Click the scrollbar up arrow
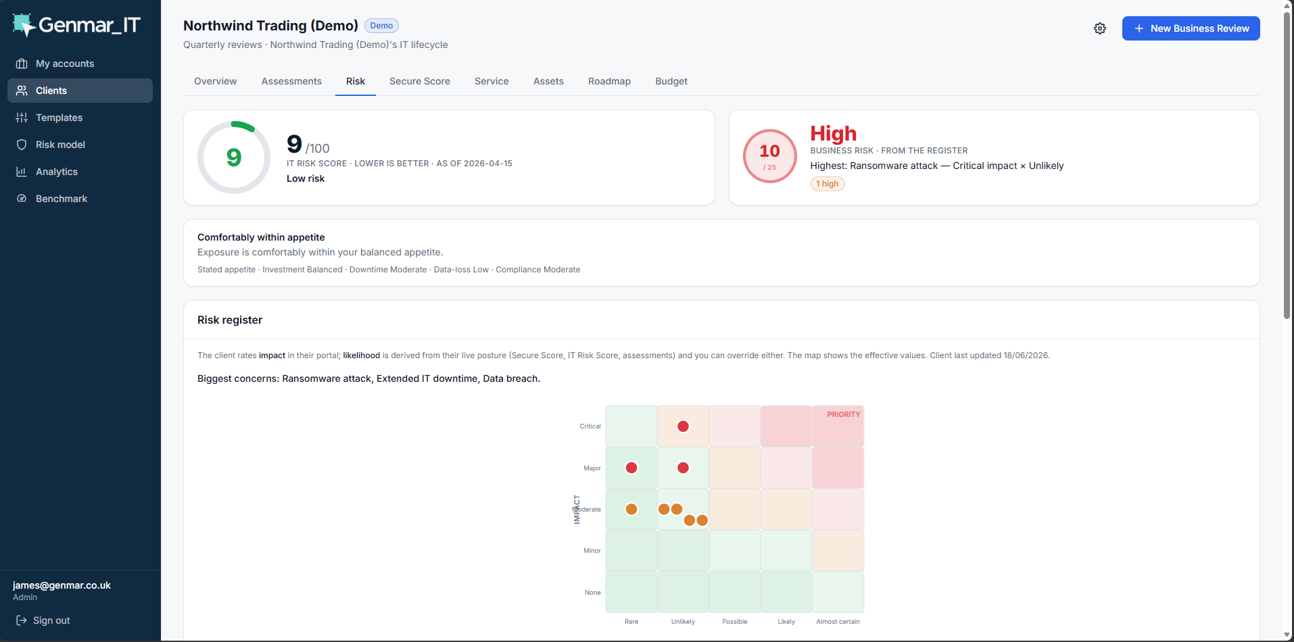Image resolution: width=1294 pixels, height=642 pixels. (1287, 6)
